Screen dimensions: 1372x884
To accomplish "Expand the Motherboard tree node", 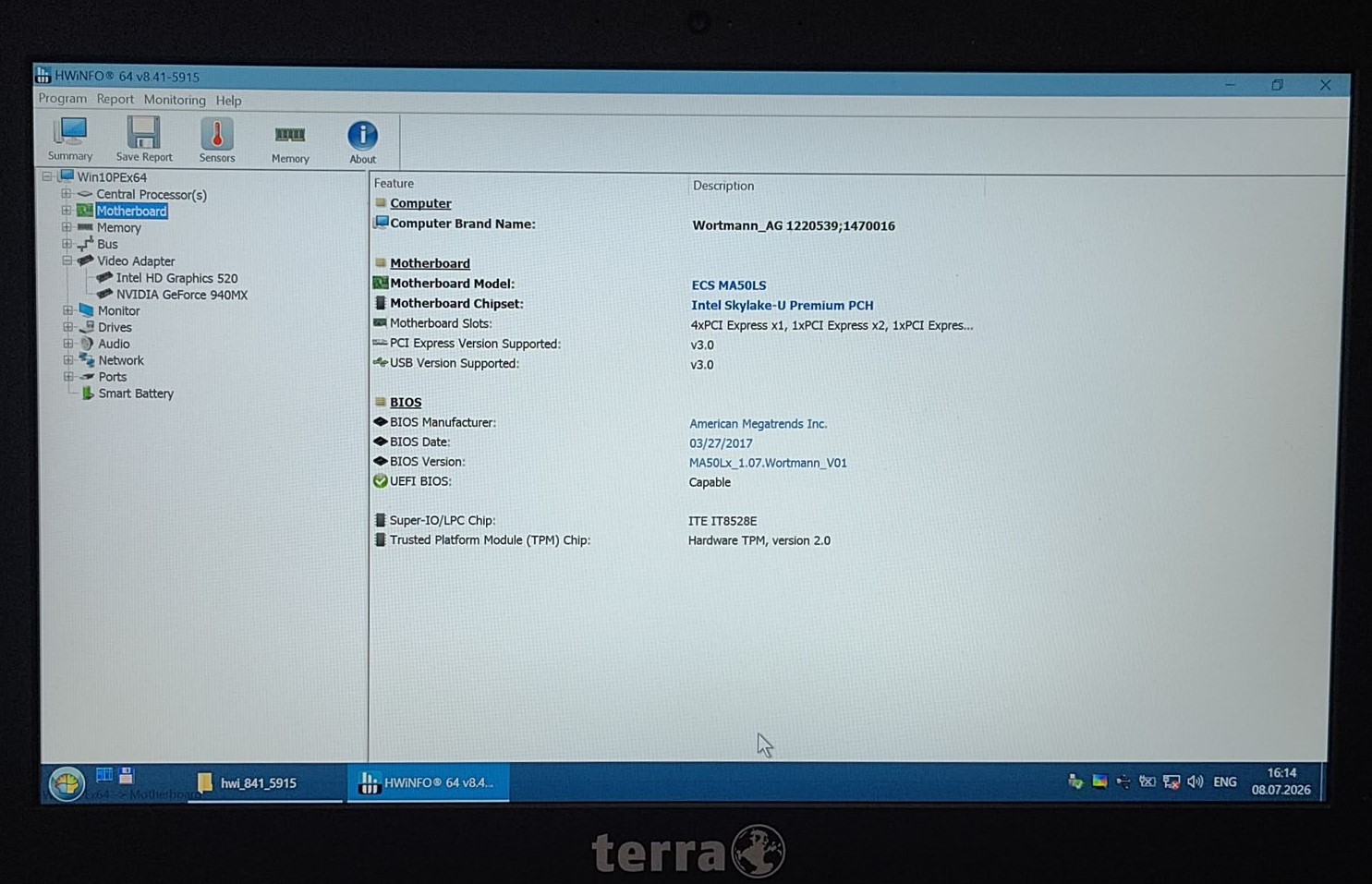I will (67, 211).
